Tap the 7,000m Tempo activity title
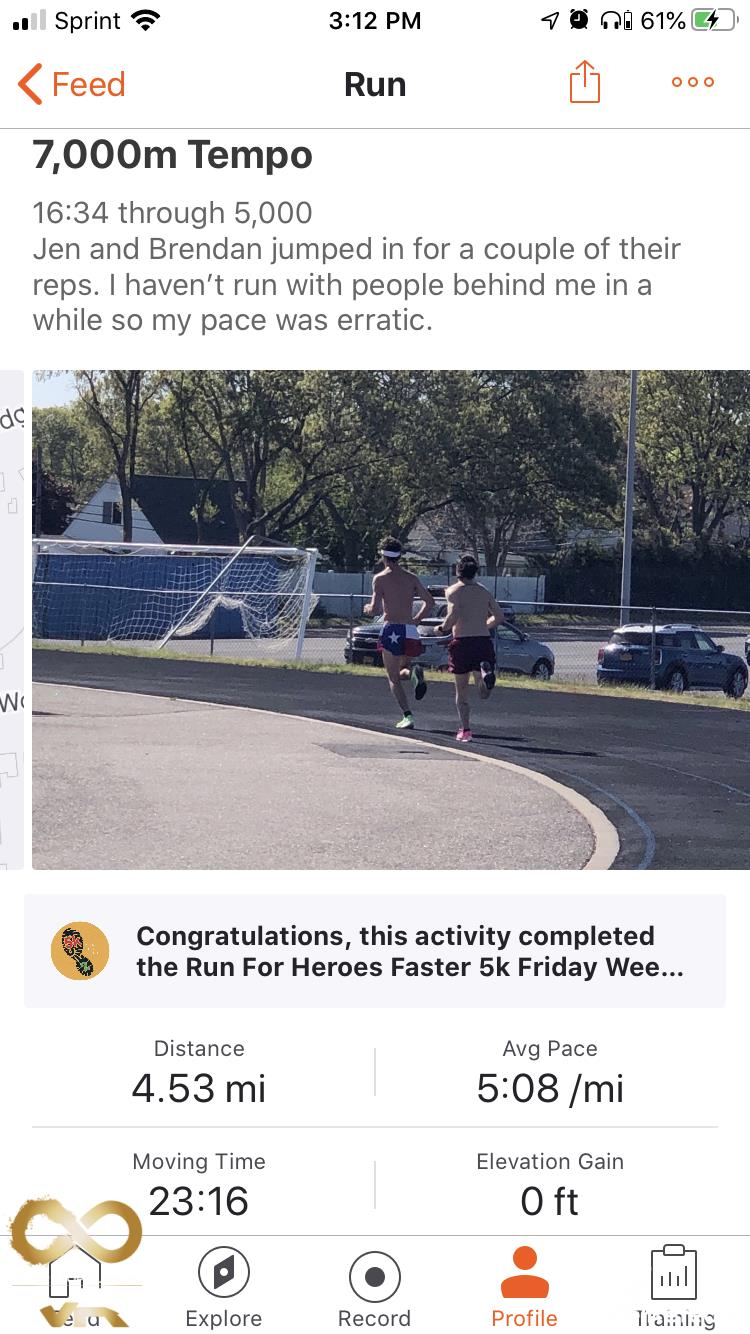Image resolution: width=750 pixels, height=1334 pixels. pyautogui.click(x=172, y=155)
